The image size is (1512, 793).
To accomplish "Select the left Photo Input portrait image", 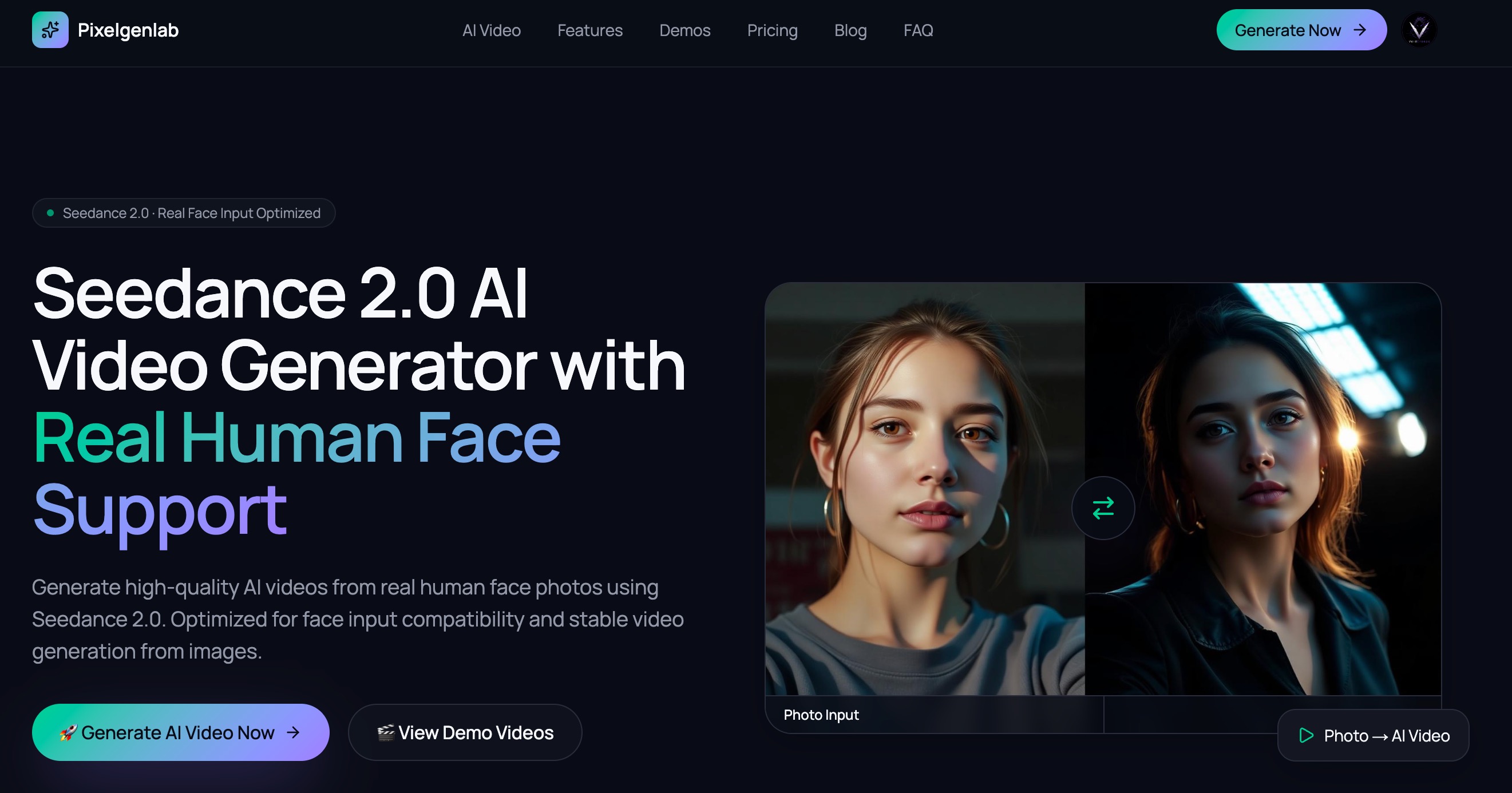I will click(925, 489).
